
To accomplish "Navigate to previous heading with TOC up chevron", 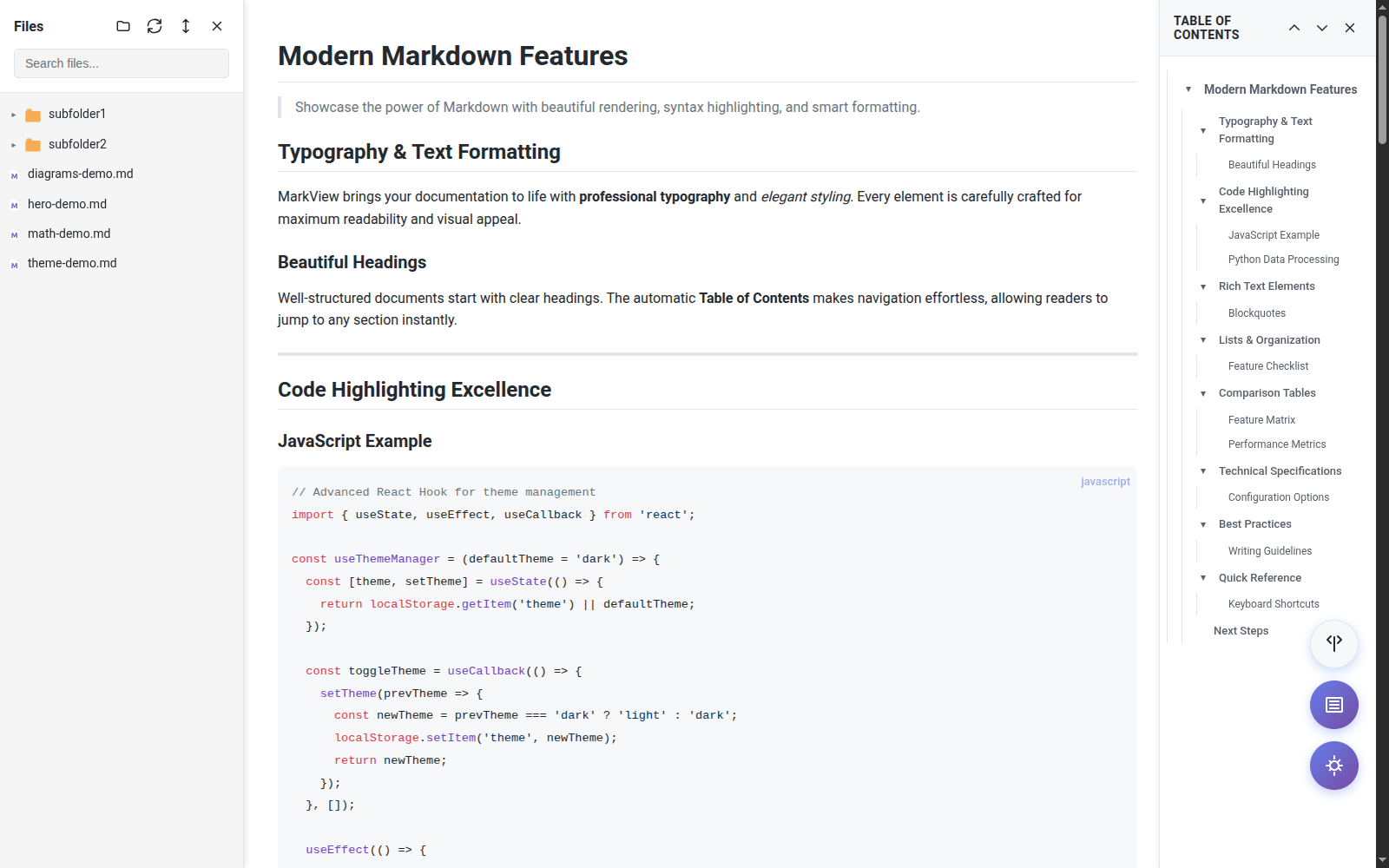I will (x=1294, y=28).
